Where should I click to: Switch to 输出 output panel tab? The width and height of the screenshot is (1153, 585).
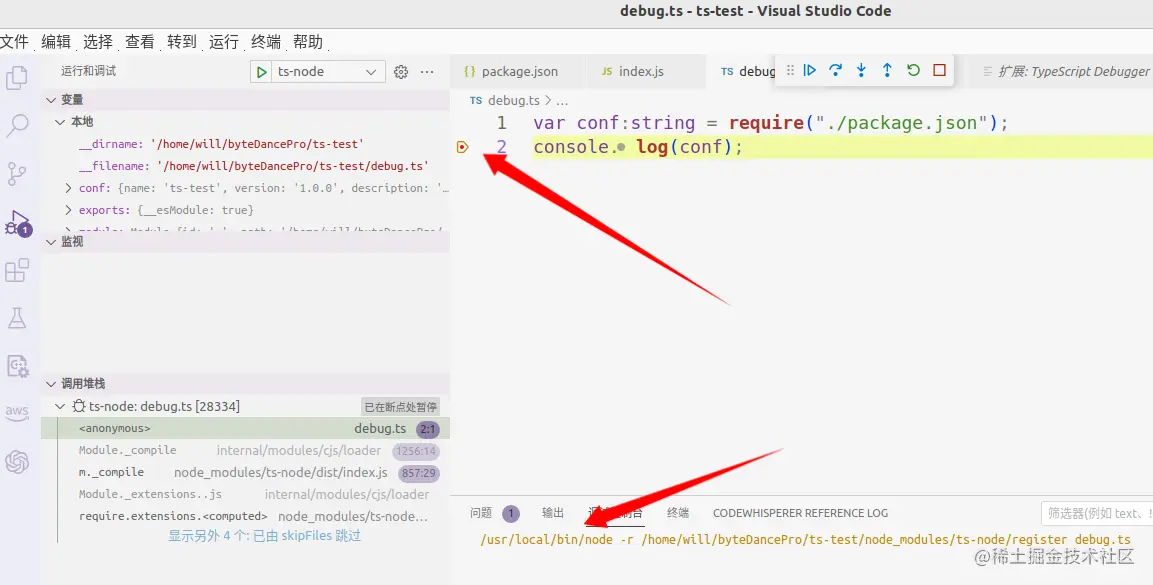[x=553, y=513]
